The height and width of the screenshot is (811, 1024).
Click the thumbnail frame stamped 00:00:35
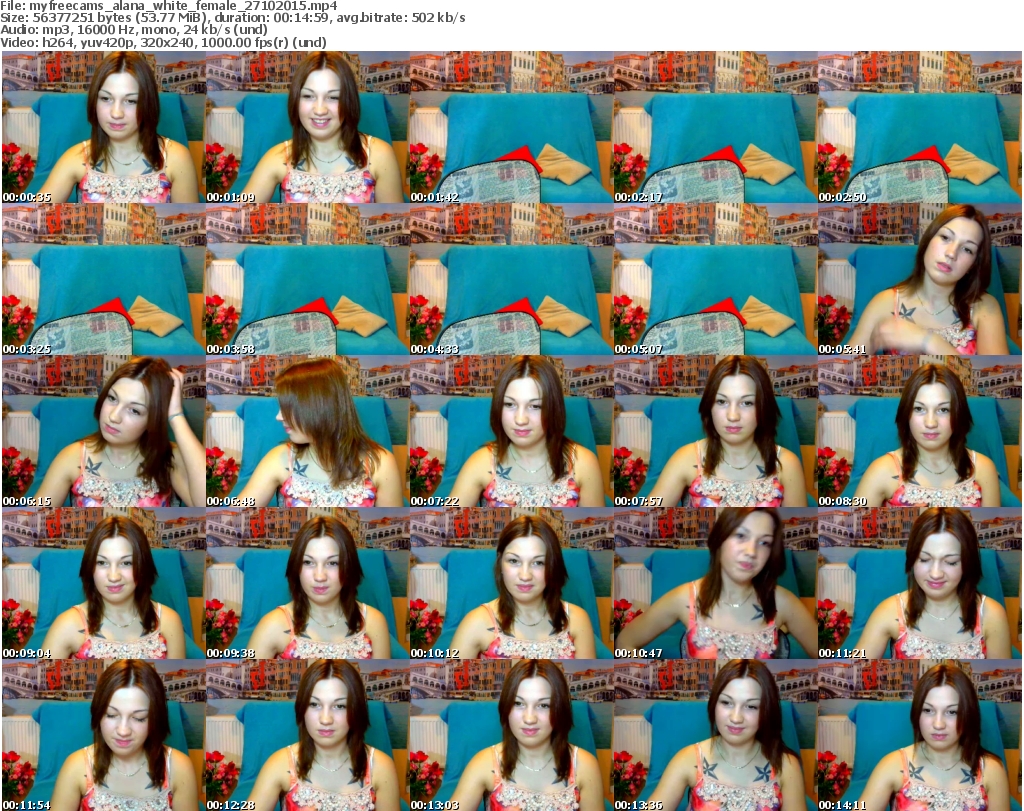click(104, 127)
